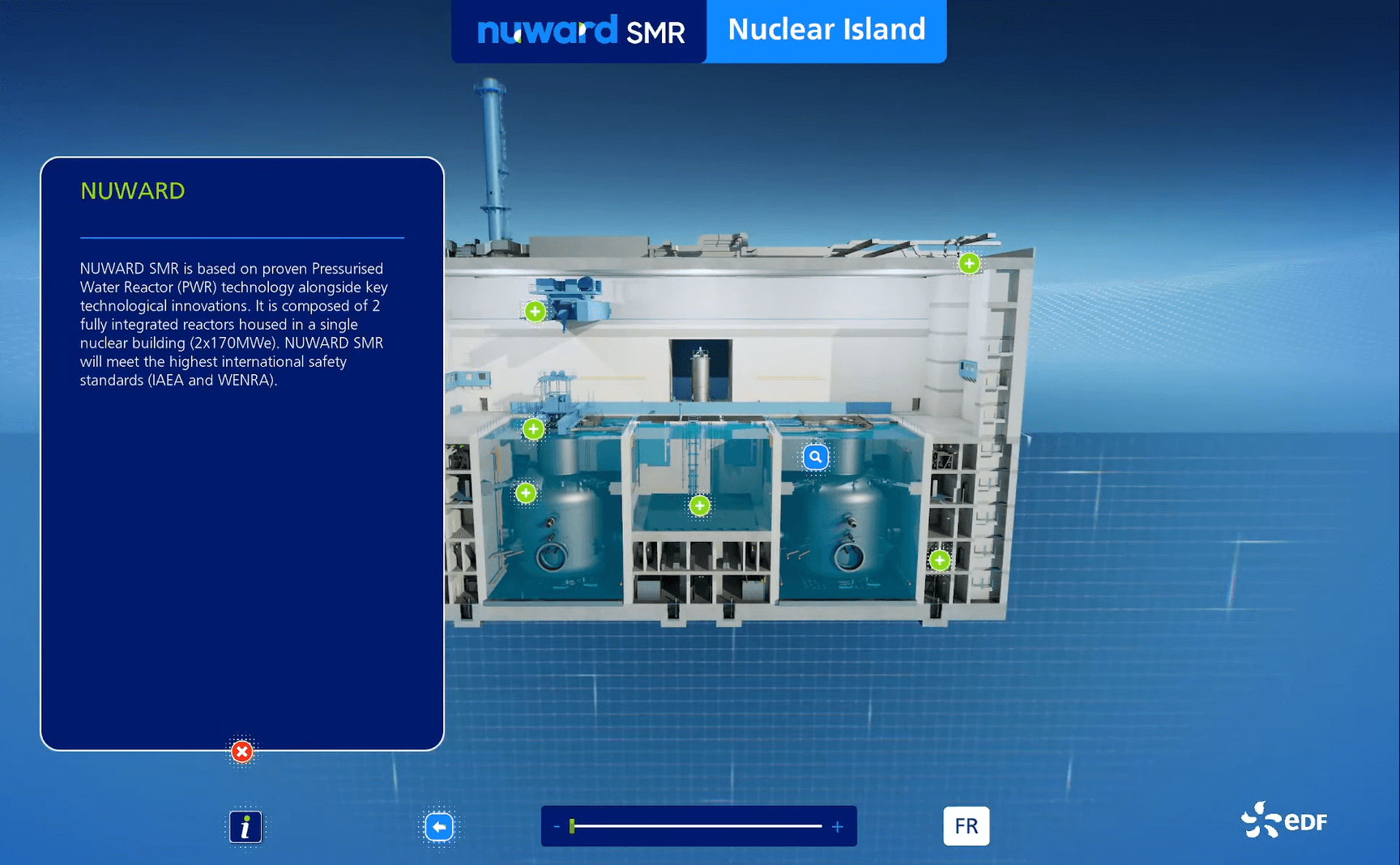Click the NUWARD SMR description paragraph
This screenshot has height=865, width=1400.
tap(233, 324)
